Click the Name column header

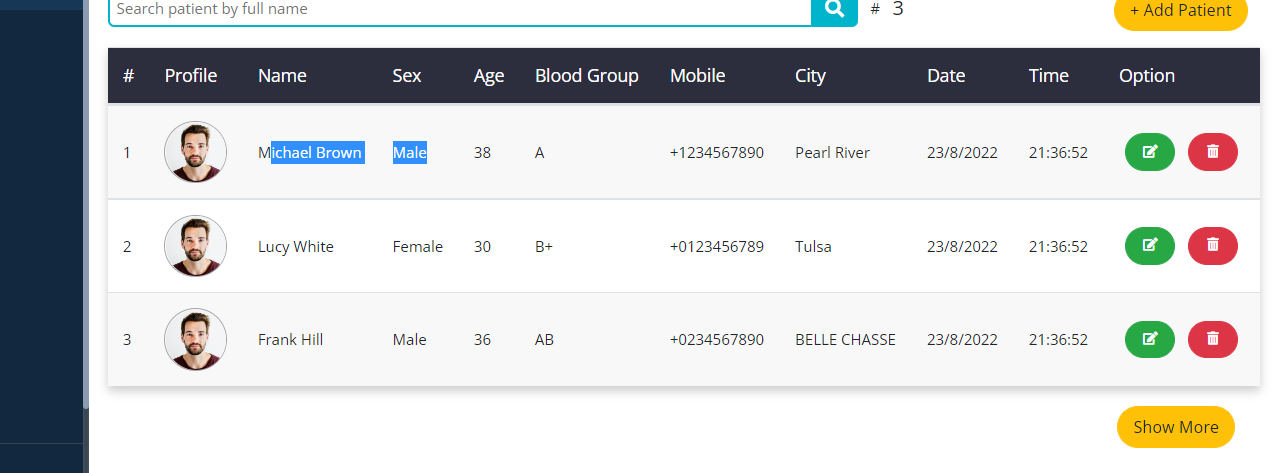[282, 76]
